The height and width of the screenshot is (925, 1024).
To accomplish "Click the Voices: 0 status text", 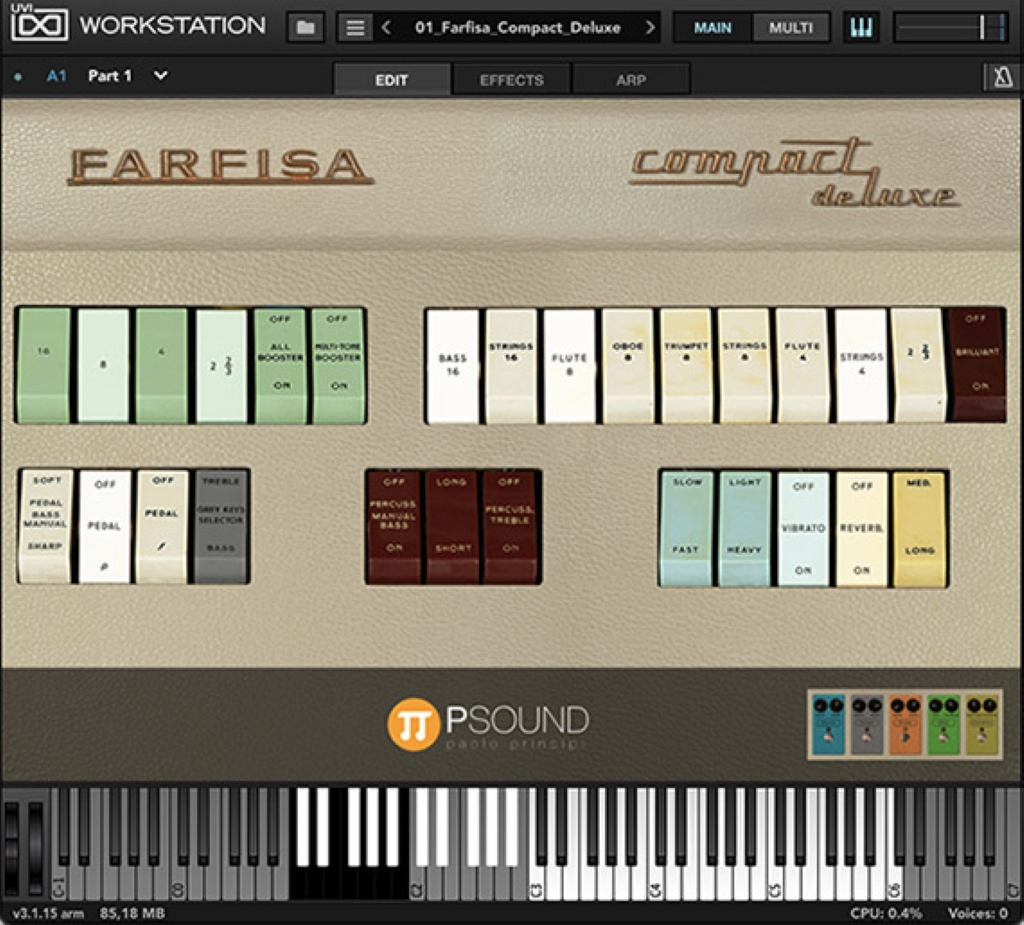I will pyautogui.click(x=978, y=913).
